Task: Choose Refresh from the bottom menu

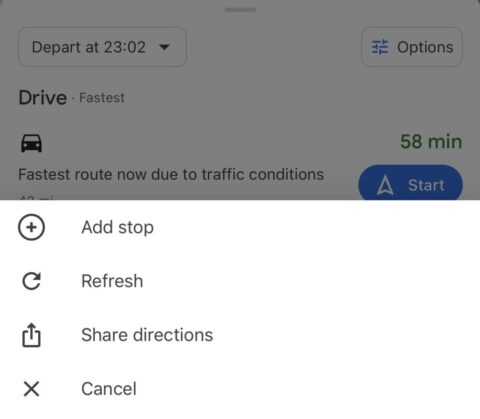Action: coord(240,281)
